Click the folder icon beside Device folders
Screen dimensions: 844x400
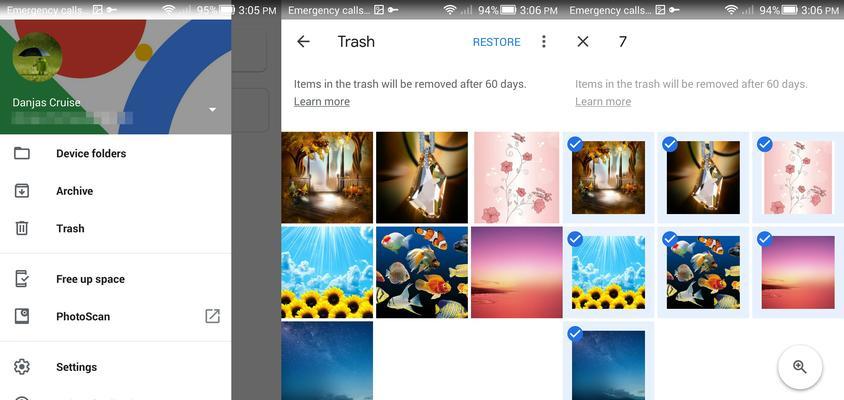click(22, 153)
